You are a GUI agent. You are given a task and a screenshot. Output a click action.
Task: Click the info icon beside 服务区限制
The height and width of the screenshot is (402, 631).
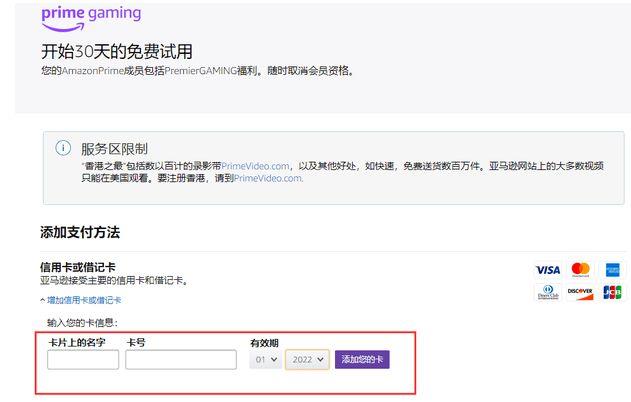[64, 148]
